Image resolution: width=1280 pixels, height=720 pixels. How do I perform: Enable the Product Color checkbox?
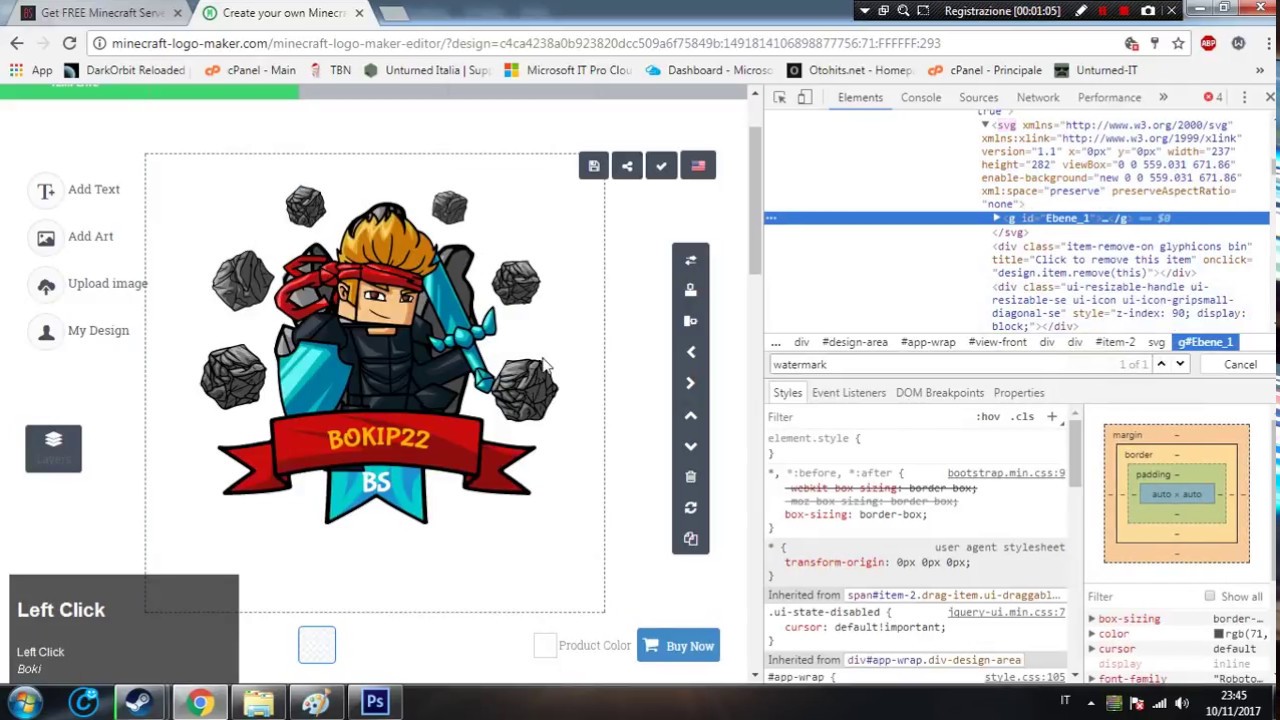[544, 645]
